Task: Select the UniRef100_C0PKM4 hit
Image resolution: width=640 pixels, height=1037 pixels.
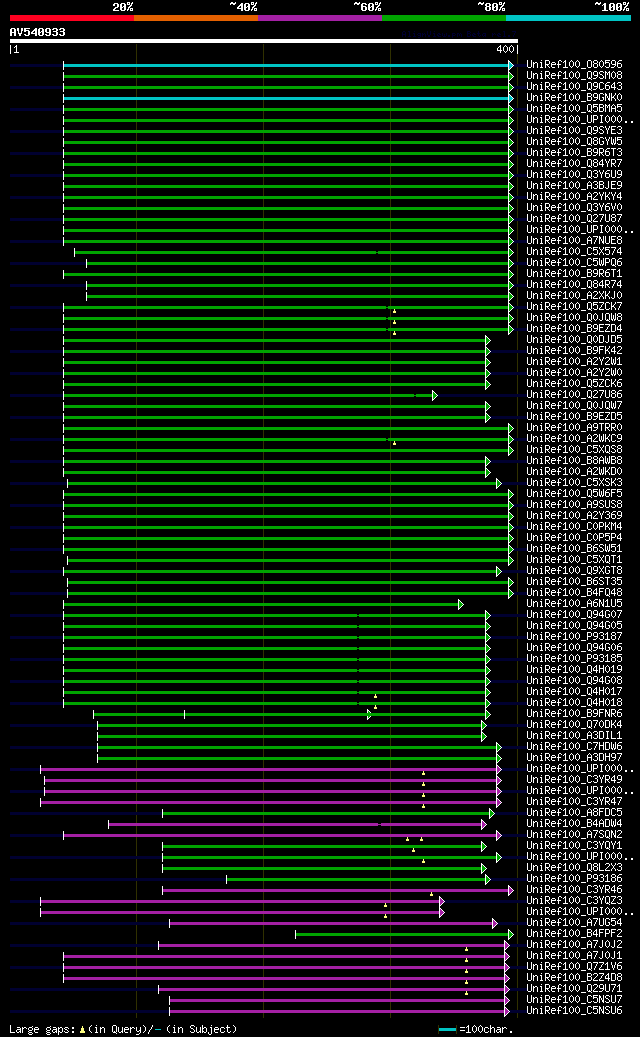Action: (574, 526)
